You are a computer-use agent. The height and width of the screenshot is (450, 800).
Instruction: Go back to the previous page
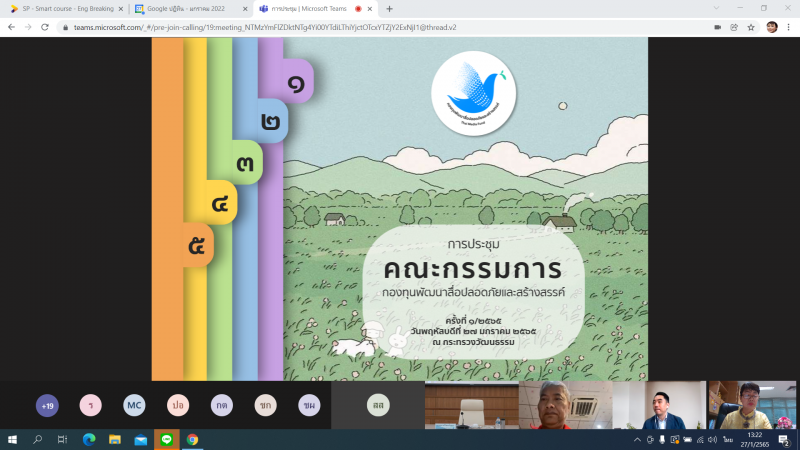point(11,27)
